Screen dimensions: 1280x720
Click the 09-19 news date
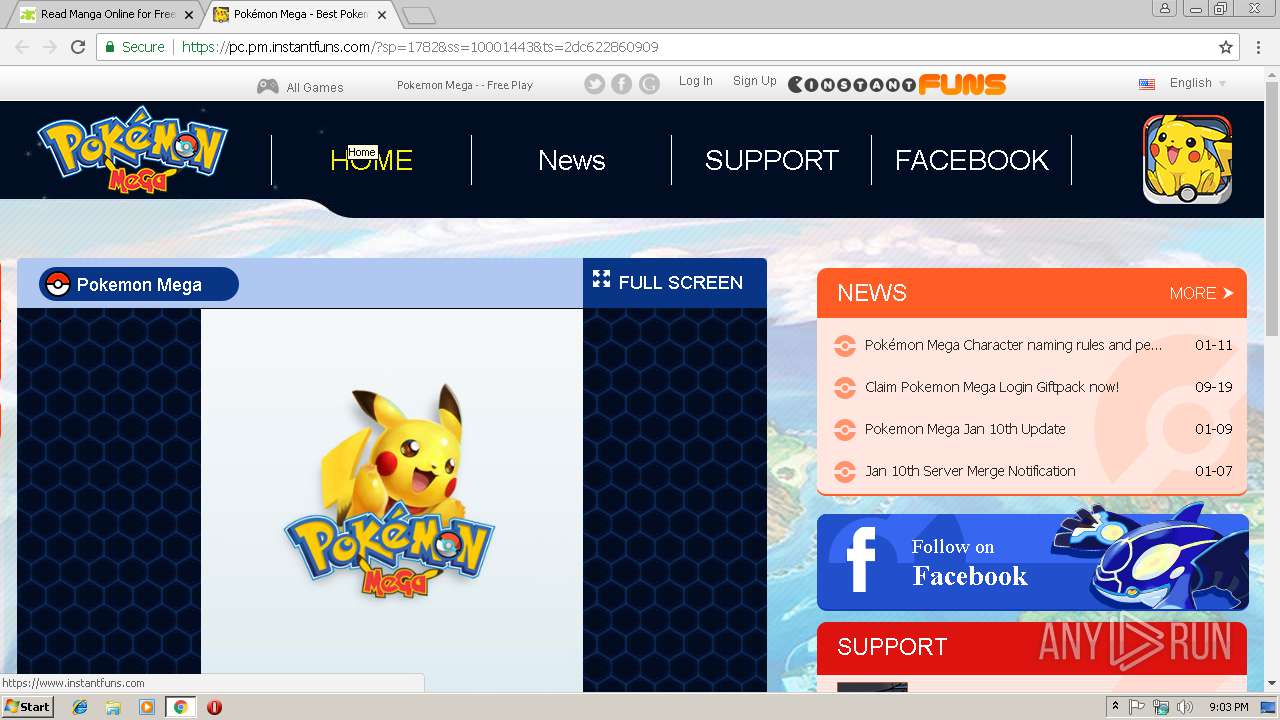tap(1214, 387)
